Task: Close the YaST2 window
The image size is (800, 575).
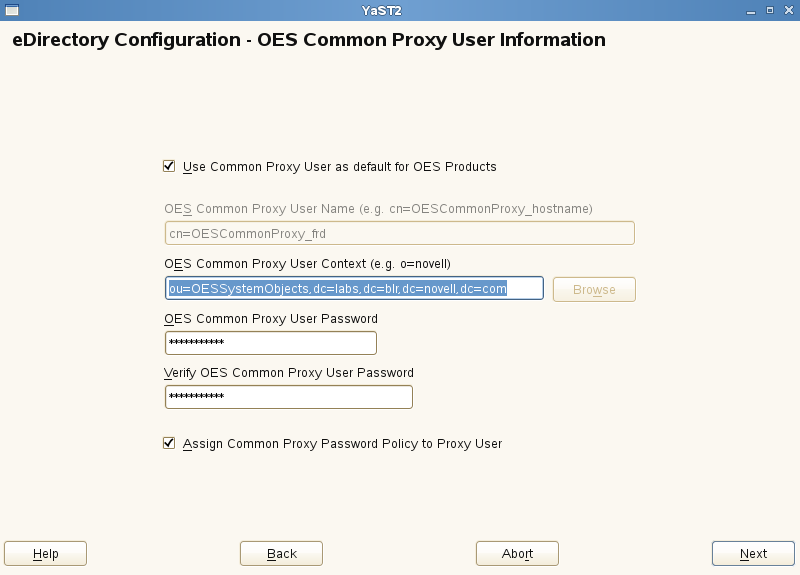Action: 787,9
